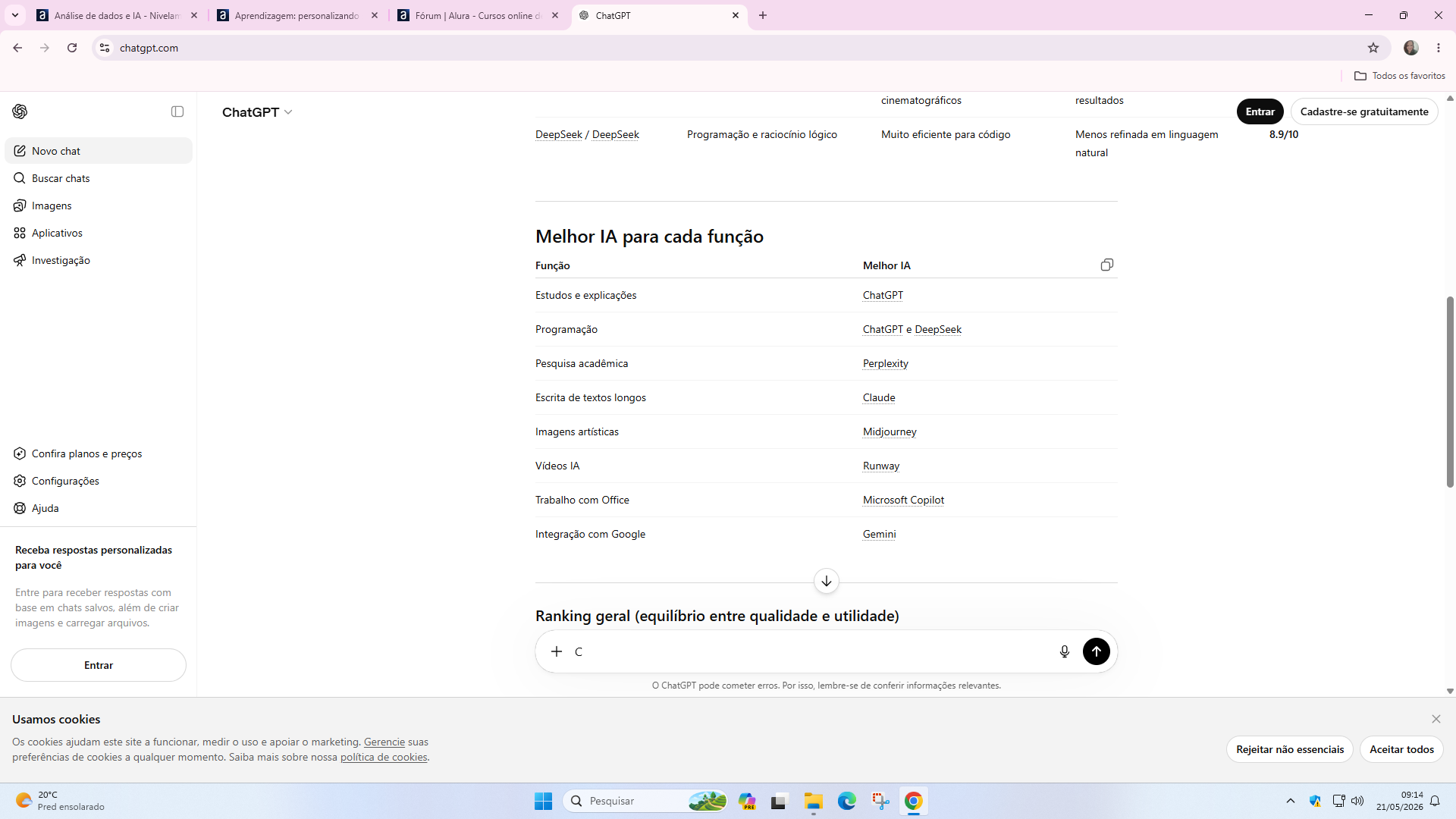
Task: Click the microphone dictation icon
Action: [x=1065, y=651]
